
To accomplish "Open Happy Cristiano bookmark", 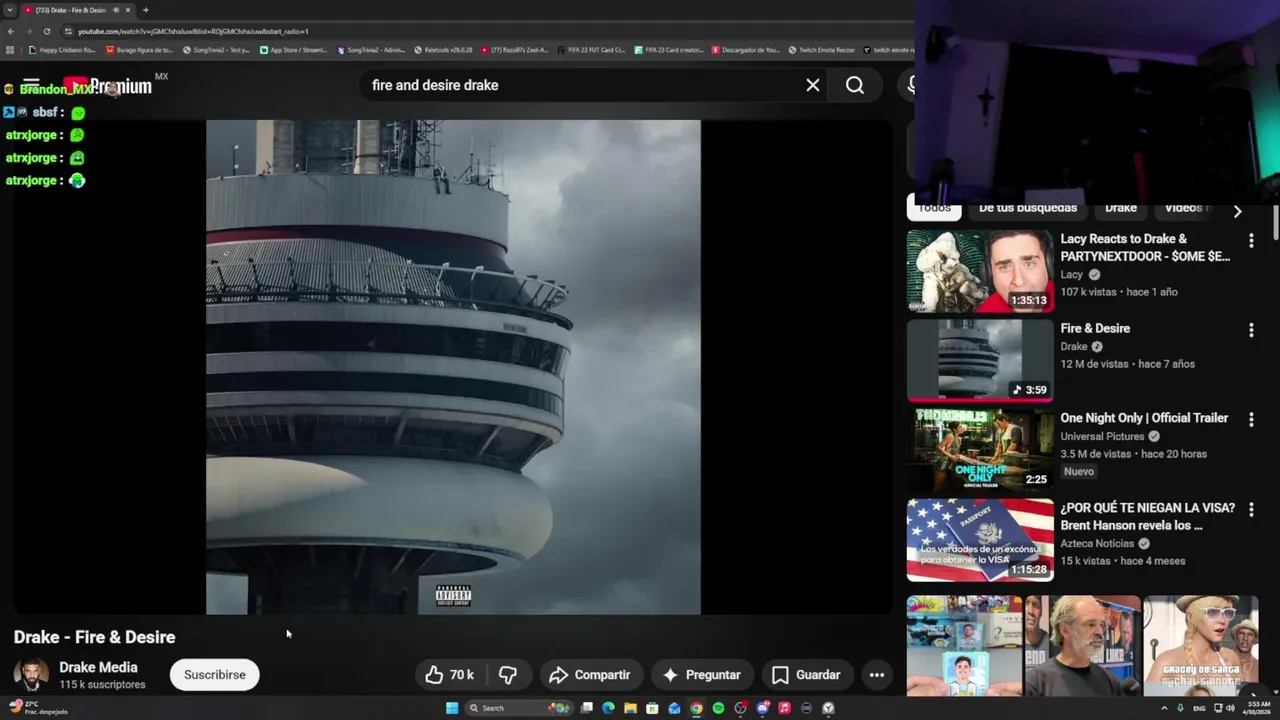I will 62,50.
